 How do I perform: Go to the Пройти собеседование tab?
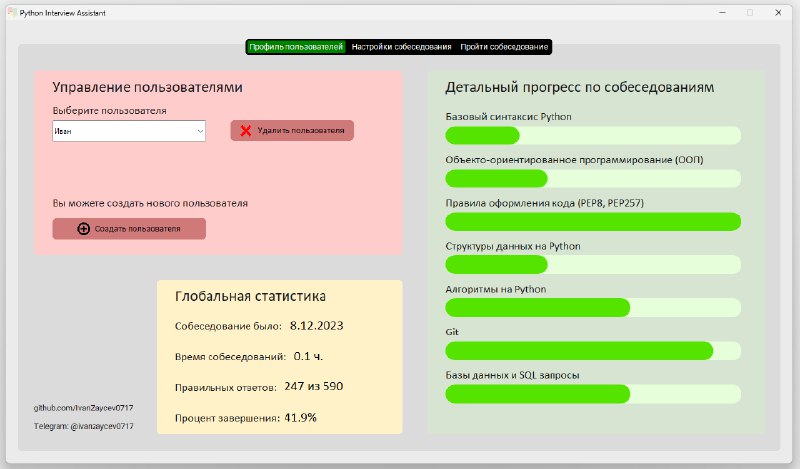(504, 47)
